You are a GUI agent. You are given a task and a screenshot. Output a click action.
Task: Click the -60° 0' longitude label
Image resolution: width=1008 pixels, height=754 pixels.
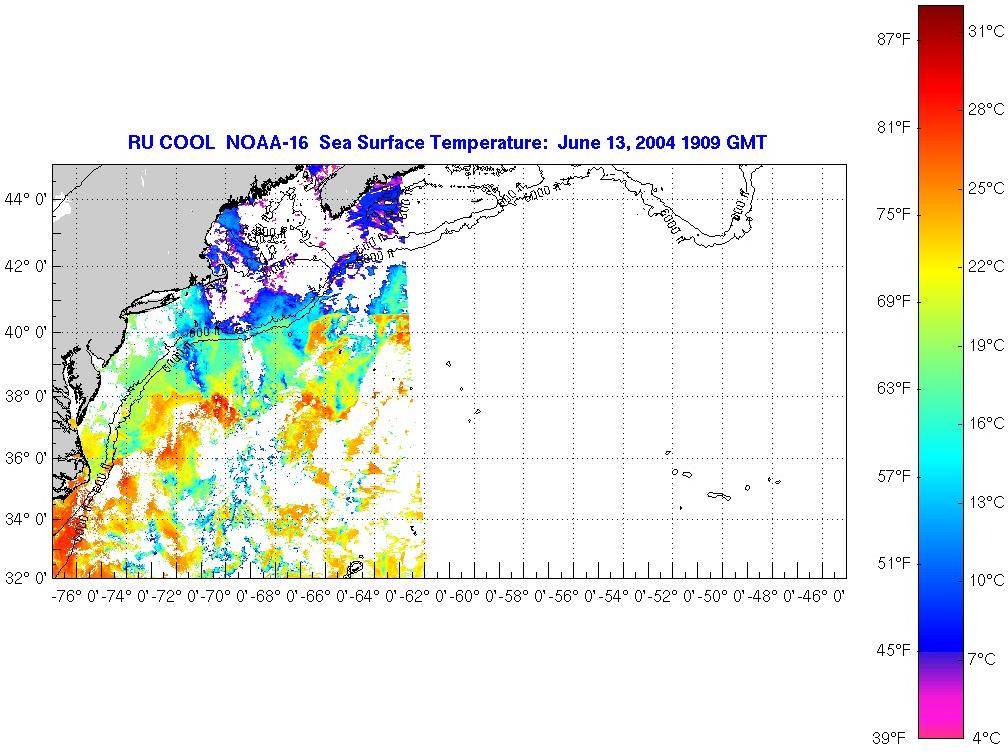click(x=473, y=597)
